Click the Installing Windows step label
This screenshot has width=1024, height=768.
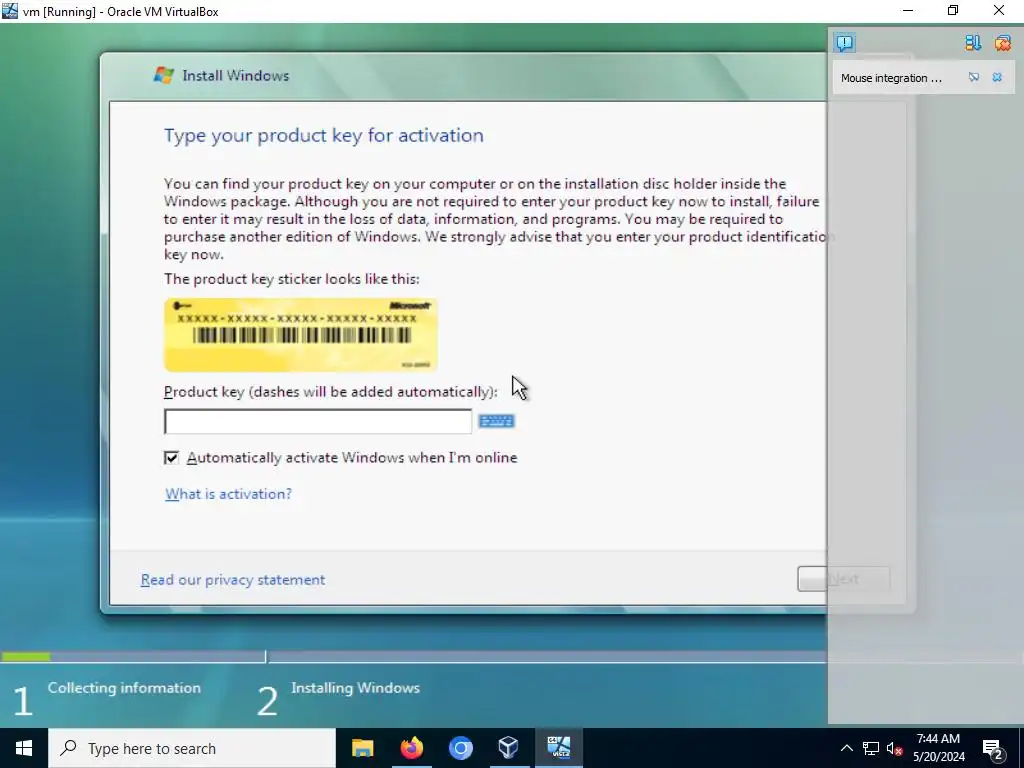coord(355,688)
